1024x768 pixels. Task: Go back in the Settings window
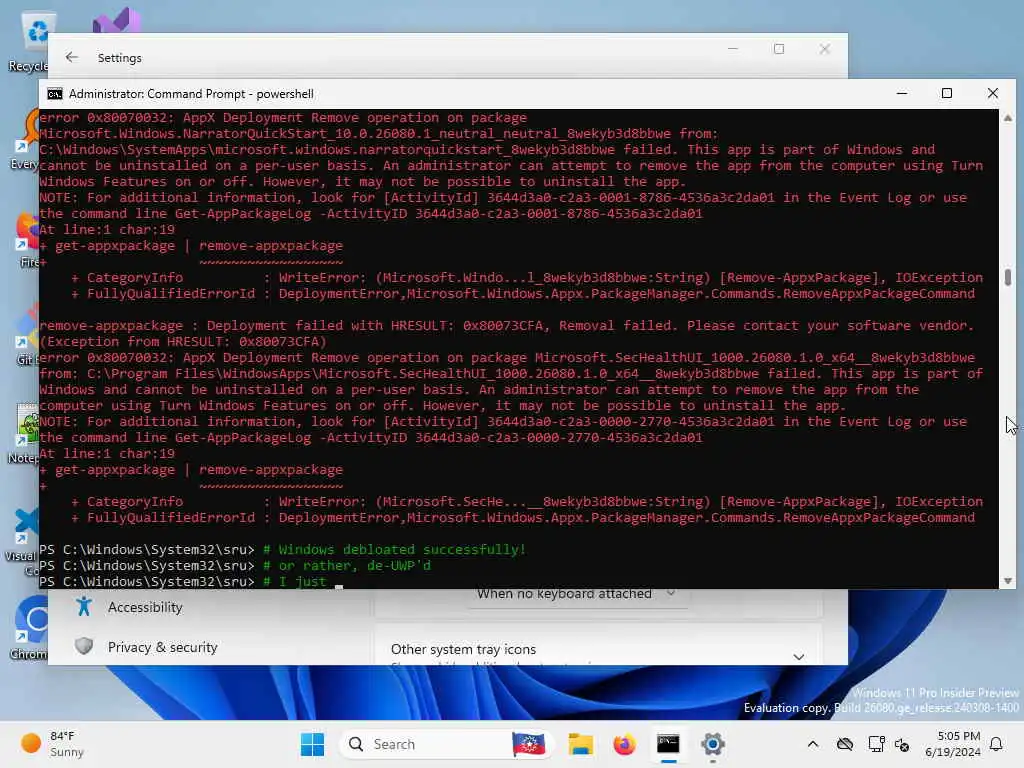[x=72, y=57]
